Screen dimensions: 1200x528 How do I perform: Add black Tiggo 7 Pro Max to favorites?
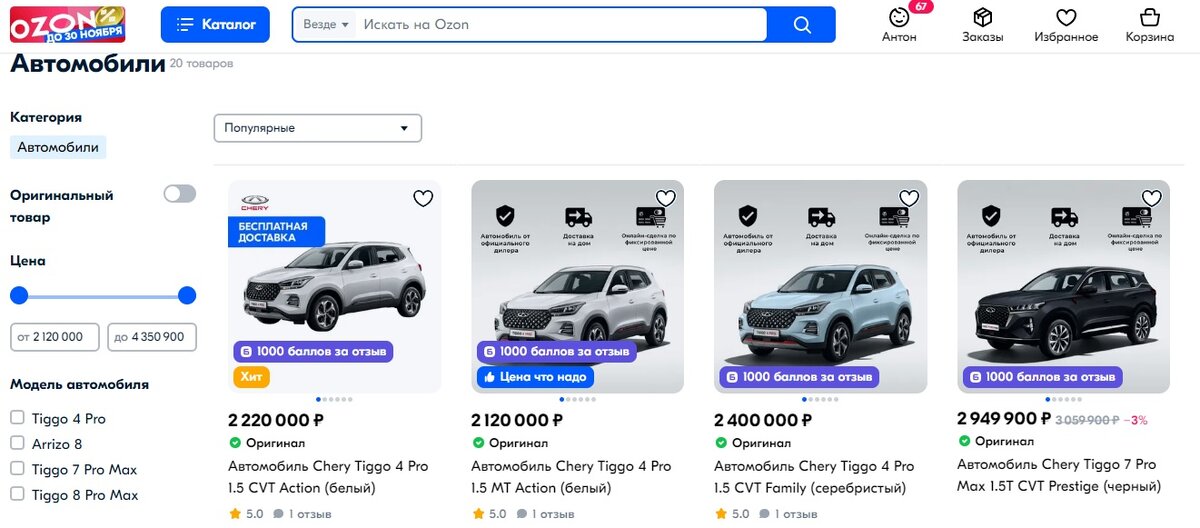1152,198
